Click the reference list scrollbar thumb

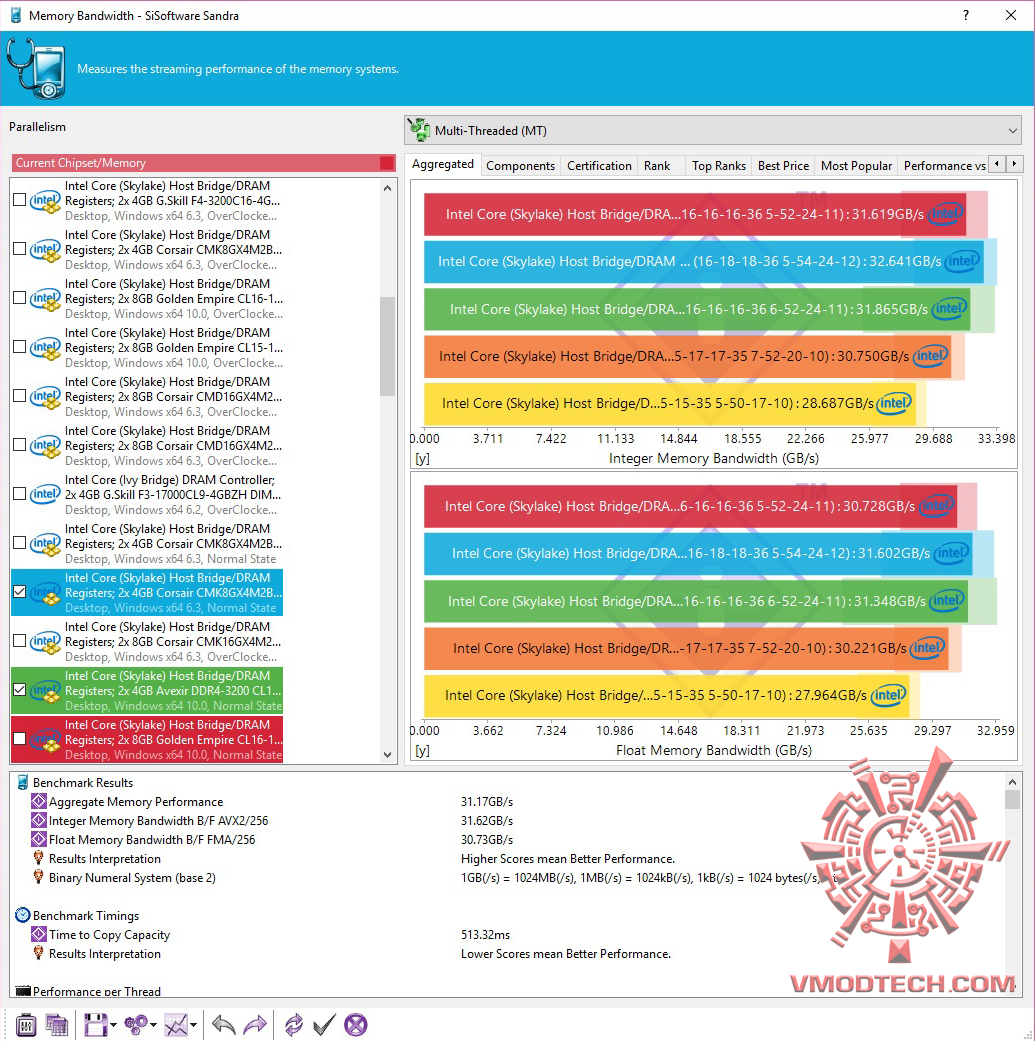388,346
